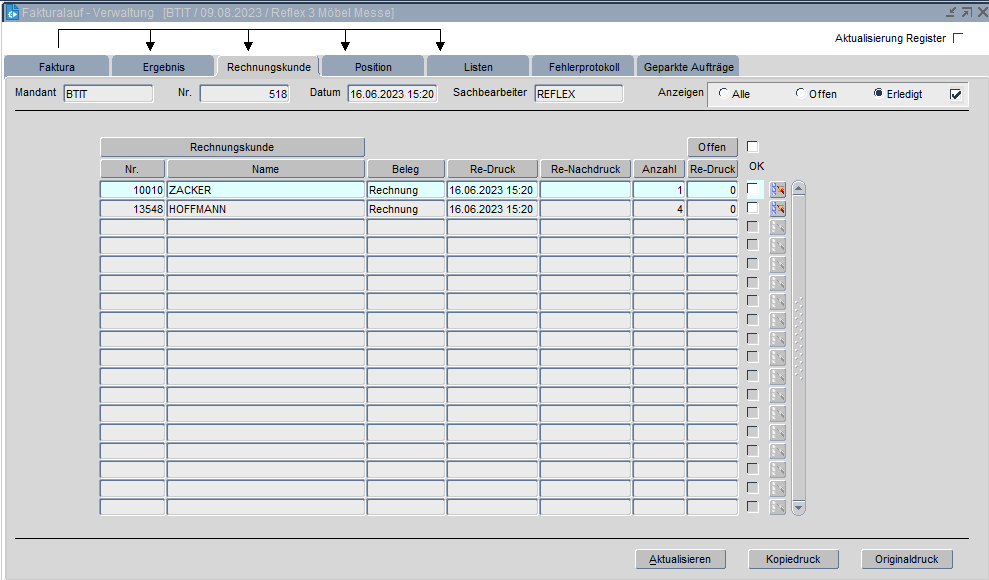Choose the Offen radio option under Anzeigen
This screenshot has width=989, height=580.
(x=800, y=94)
